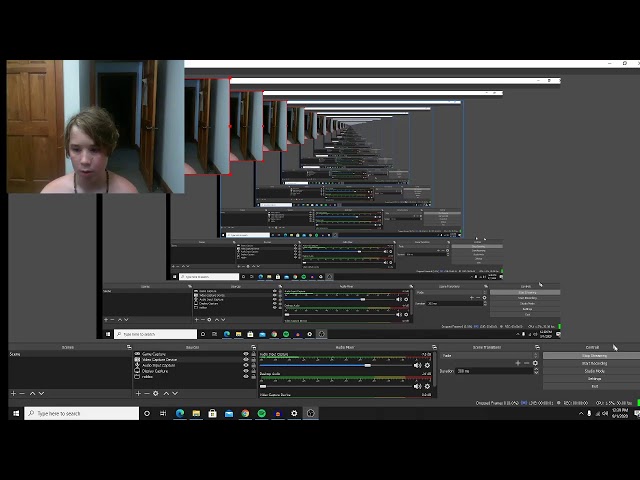640x480 pixels.
Task: Mute Audio Input Capture speaker icon
Action: coord(417,365)
